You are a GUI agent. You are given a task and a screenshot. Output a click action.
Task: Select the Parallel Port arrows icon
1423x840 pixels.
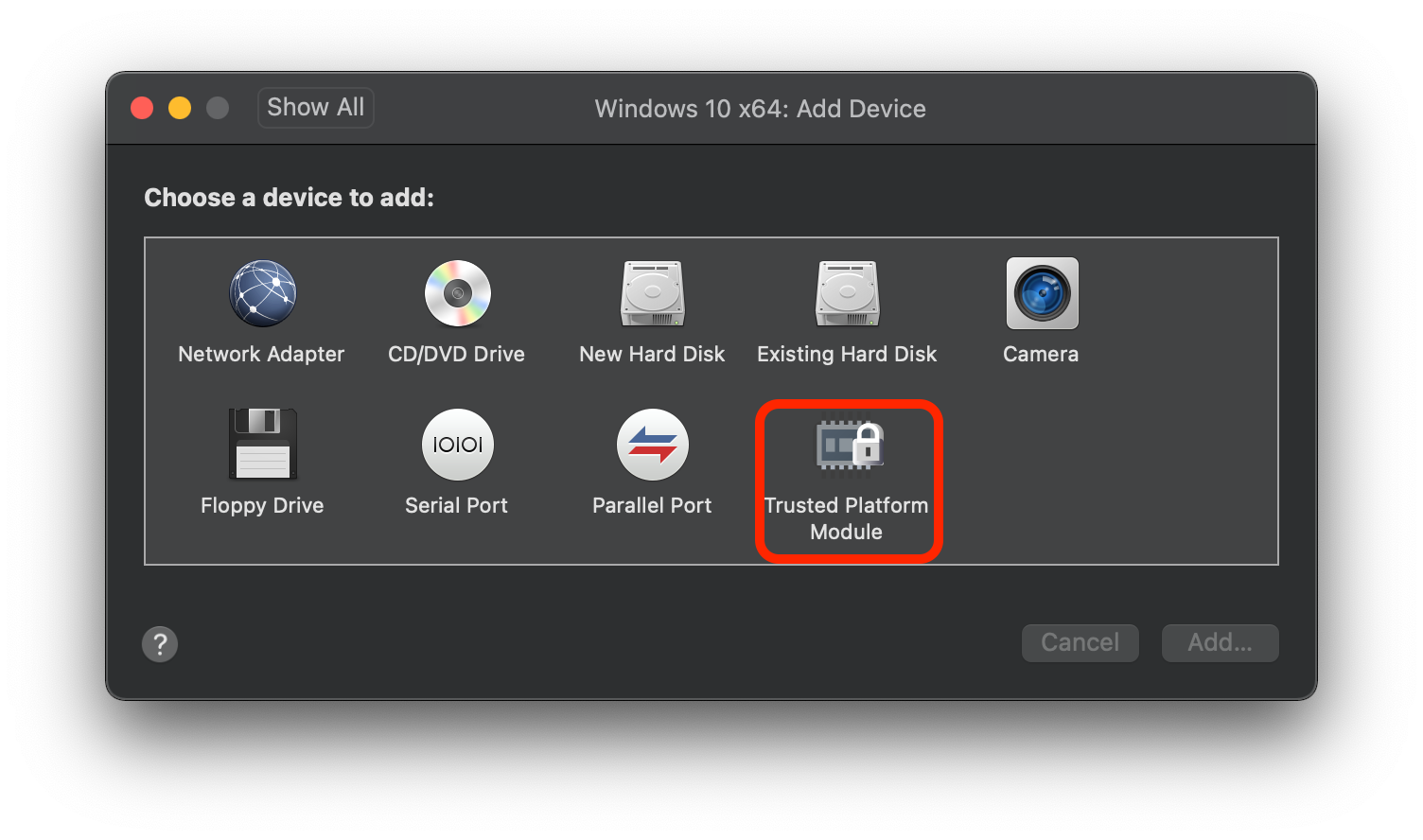[x=653, y=445]
